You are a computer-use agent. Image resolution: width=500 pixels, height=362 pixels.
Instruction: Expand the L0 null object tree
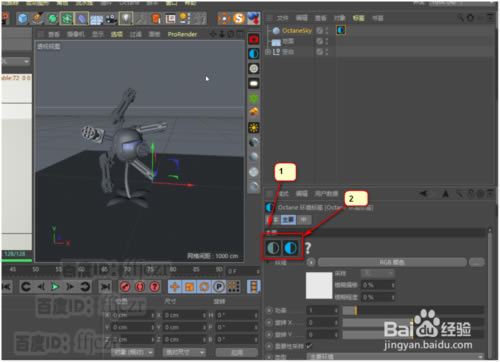(267, 52)
